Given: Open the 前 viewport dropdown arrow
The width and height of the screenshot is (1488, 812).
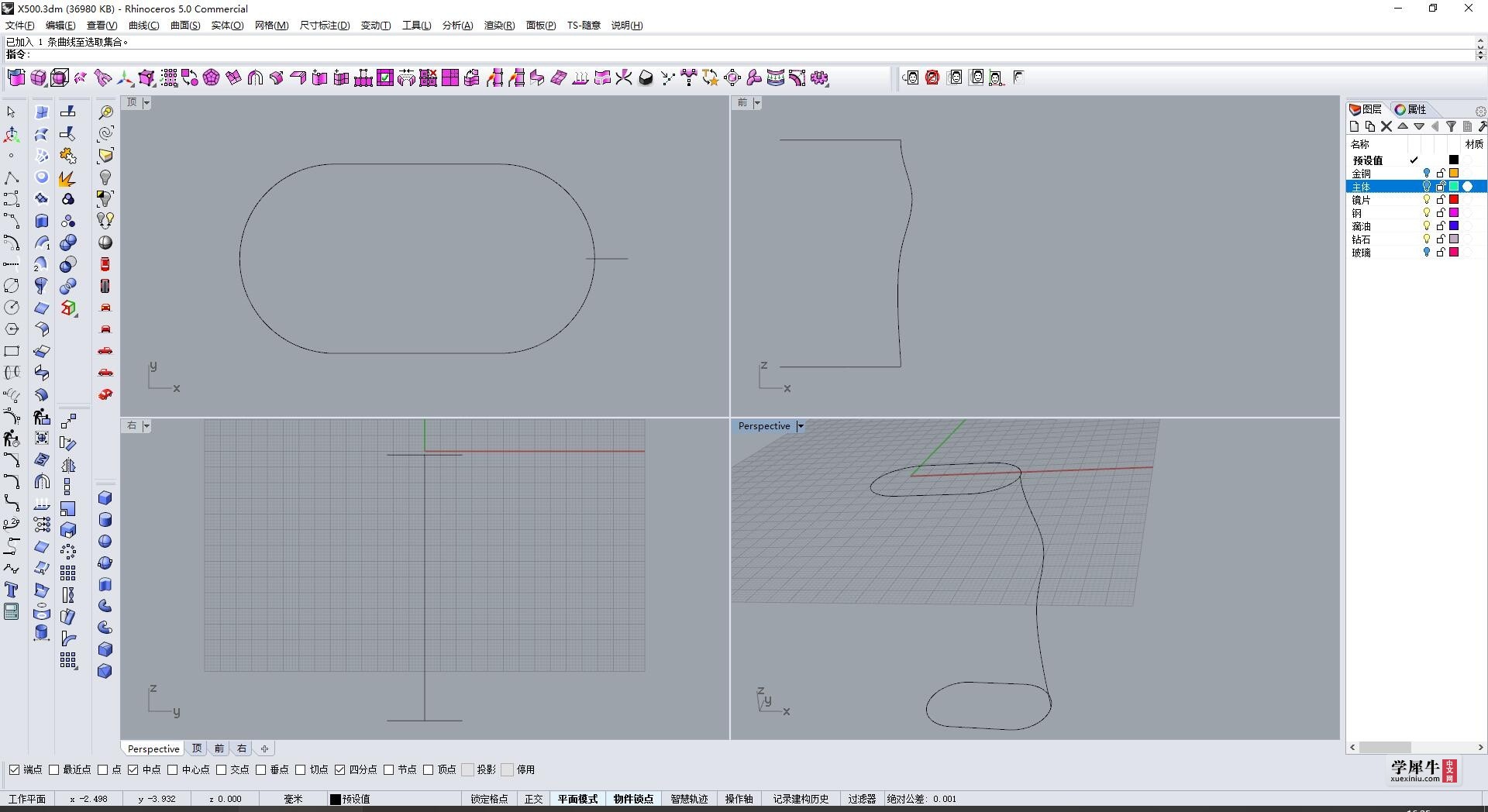Looking at the screenshot, I should (x=757, y=102).
